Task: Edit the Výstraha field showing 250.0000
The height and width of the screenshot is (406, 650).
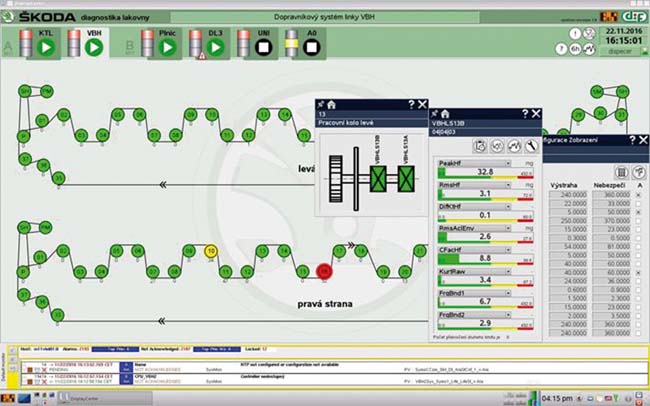Action: pyautogui.click(x=568, y=221)
